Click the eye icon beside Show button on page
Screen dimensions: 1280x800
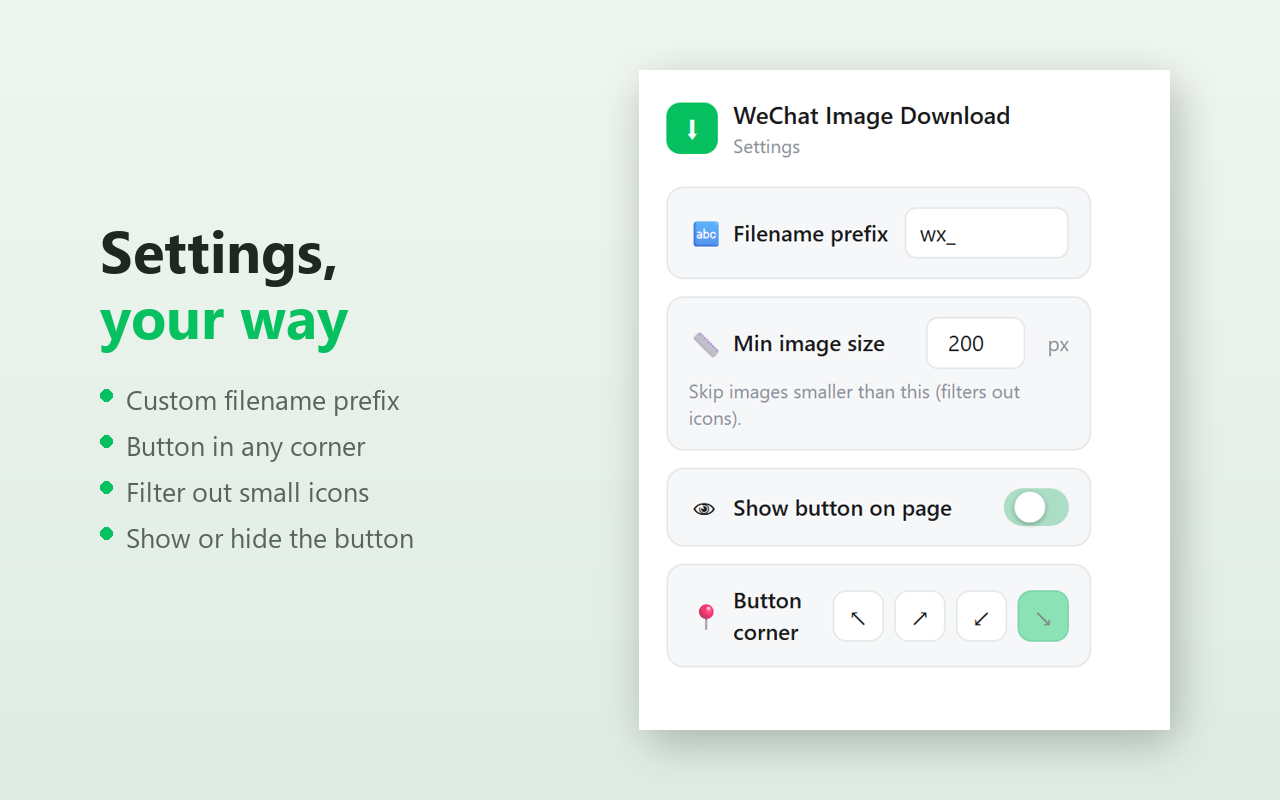pyautogui.click(x=704, y=509)
